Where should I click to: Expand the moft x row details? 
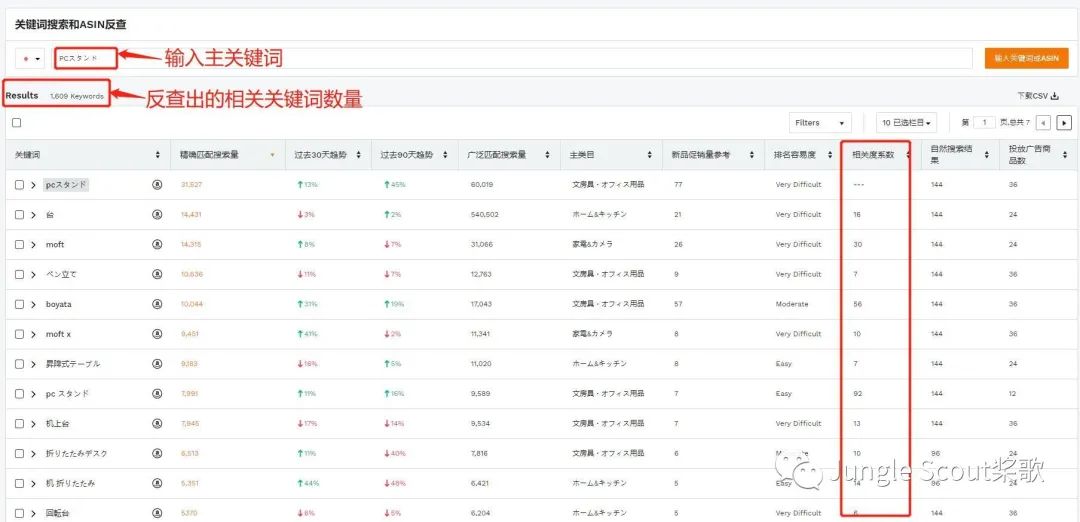point(33,334)
